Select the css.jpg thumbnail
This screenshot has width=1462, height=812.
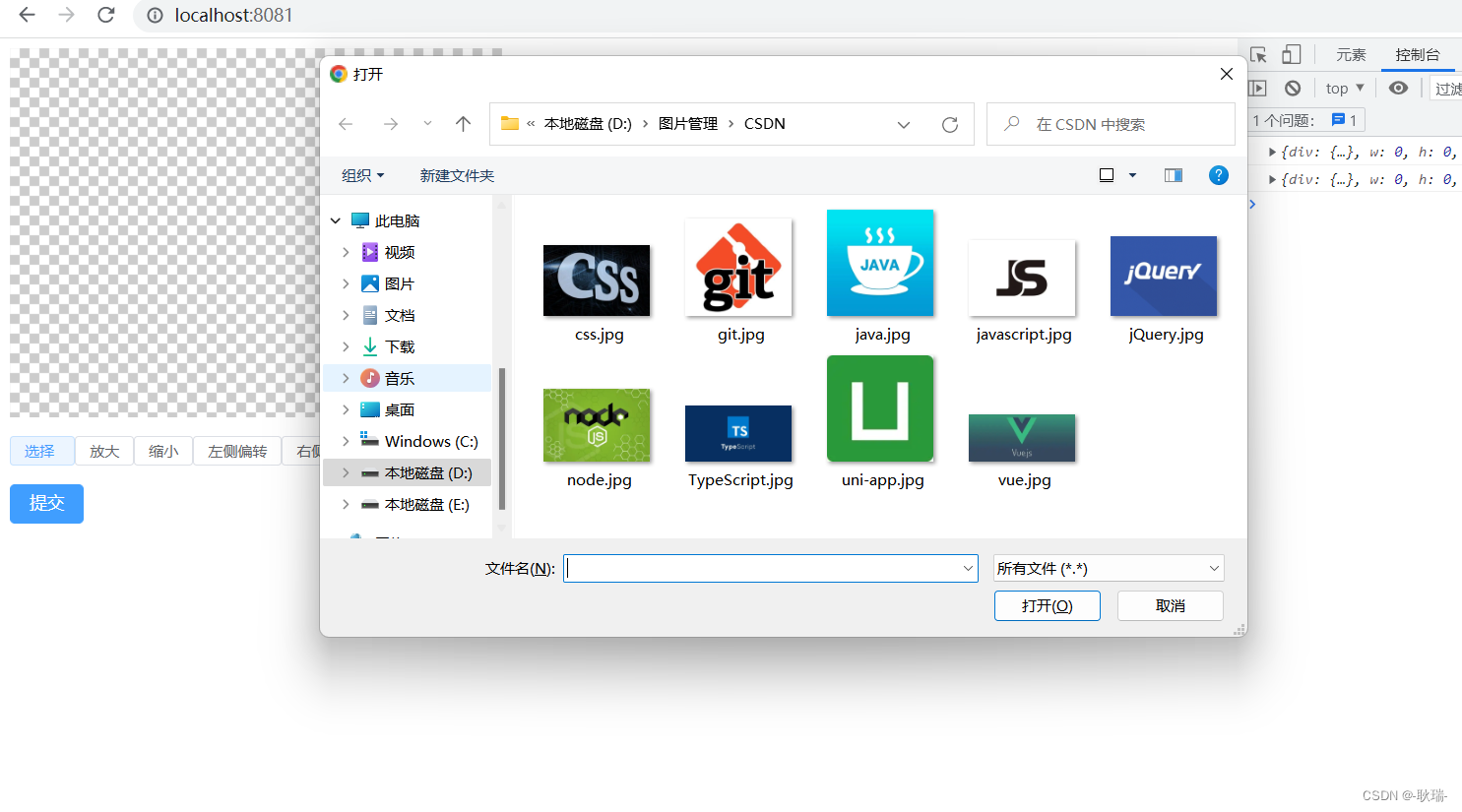(x=597, y=281)
